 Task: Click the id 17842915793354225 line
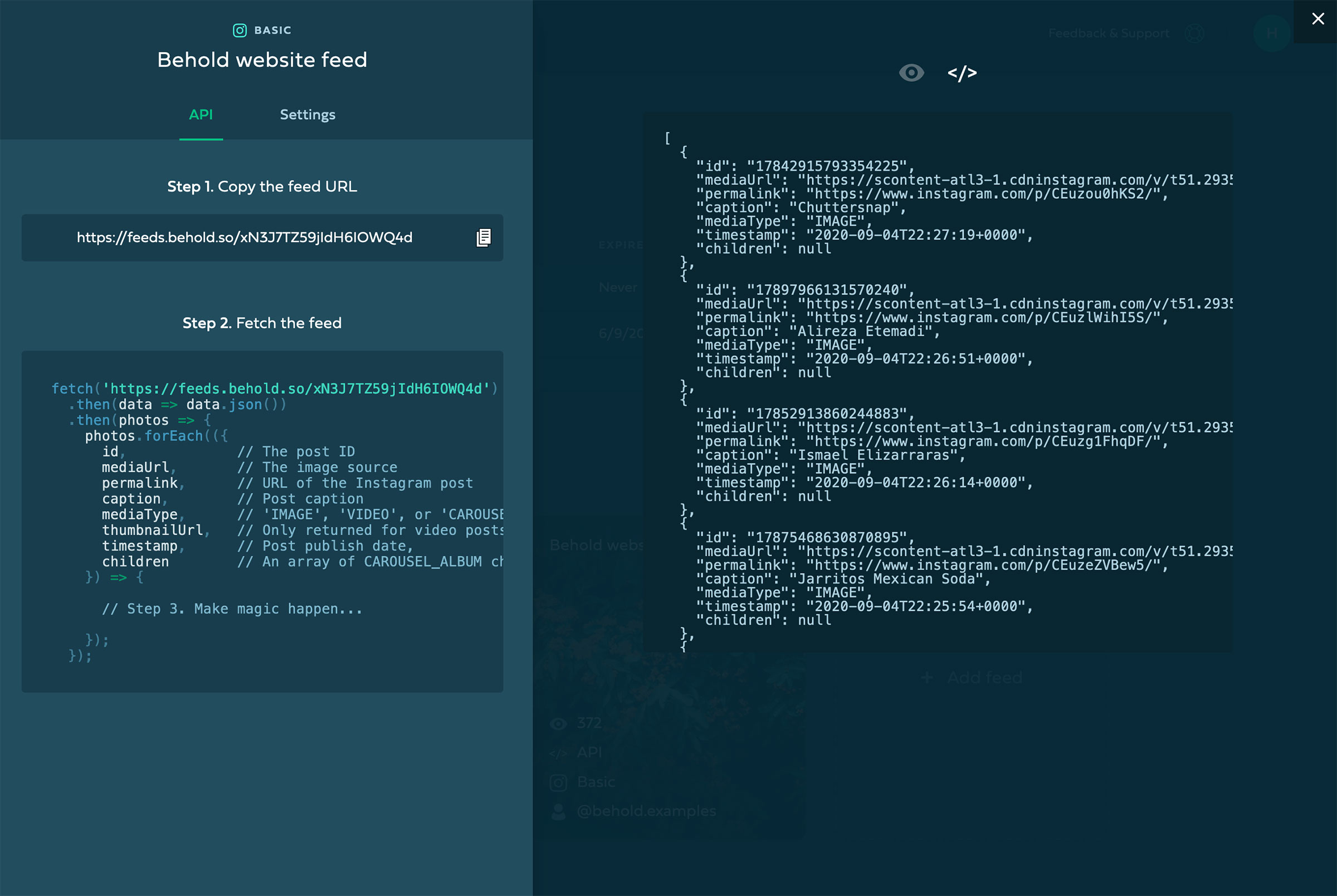(806, 167)
